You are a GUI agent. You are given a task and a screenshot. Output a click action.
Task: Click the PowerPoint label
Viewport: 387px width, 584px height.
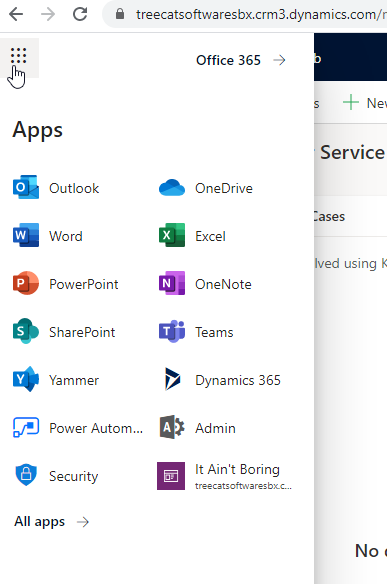pyautogui.click(x=84, y=284)
